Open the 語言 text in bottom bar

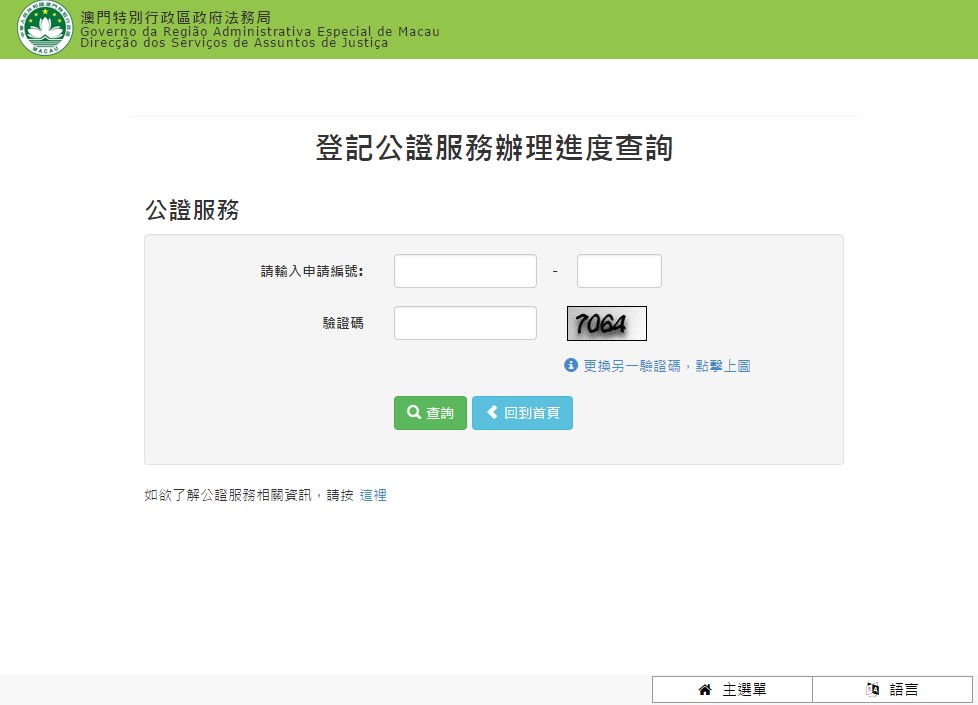coord(904,690)
